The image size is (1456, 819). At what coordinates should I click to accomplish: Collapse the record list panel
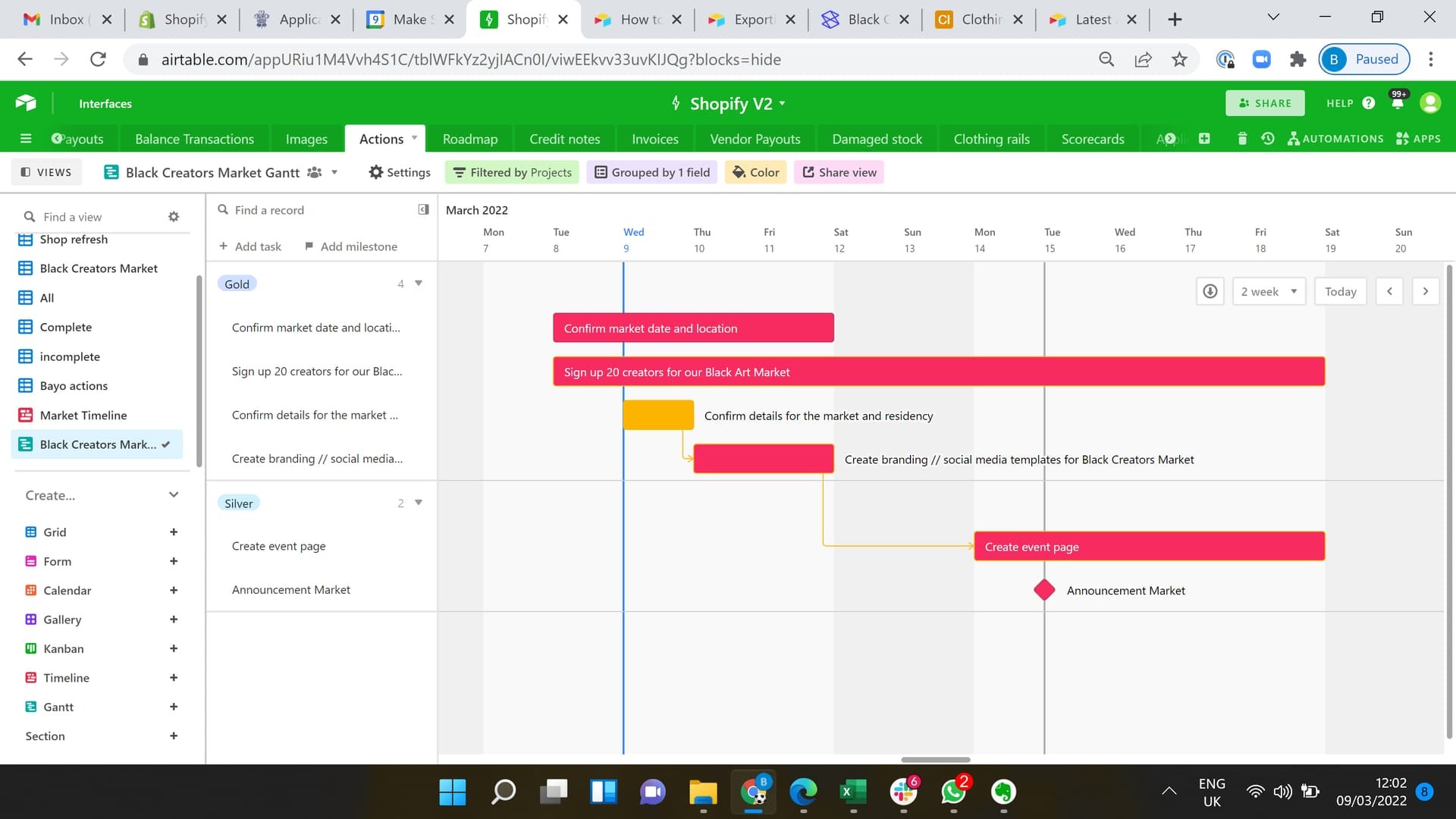pyautogui.click(x=423, y=210)
